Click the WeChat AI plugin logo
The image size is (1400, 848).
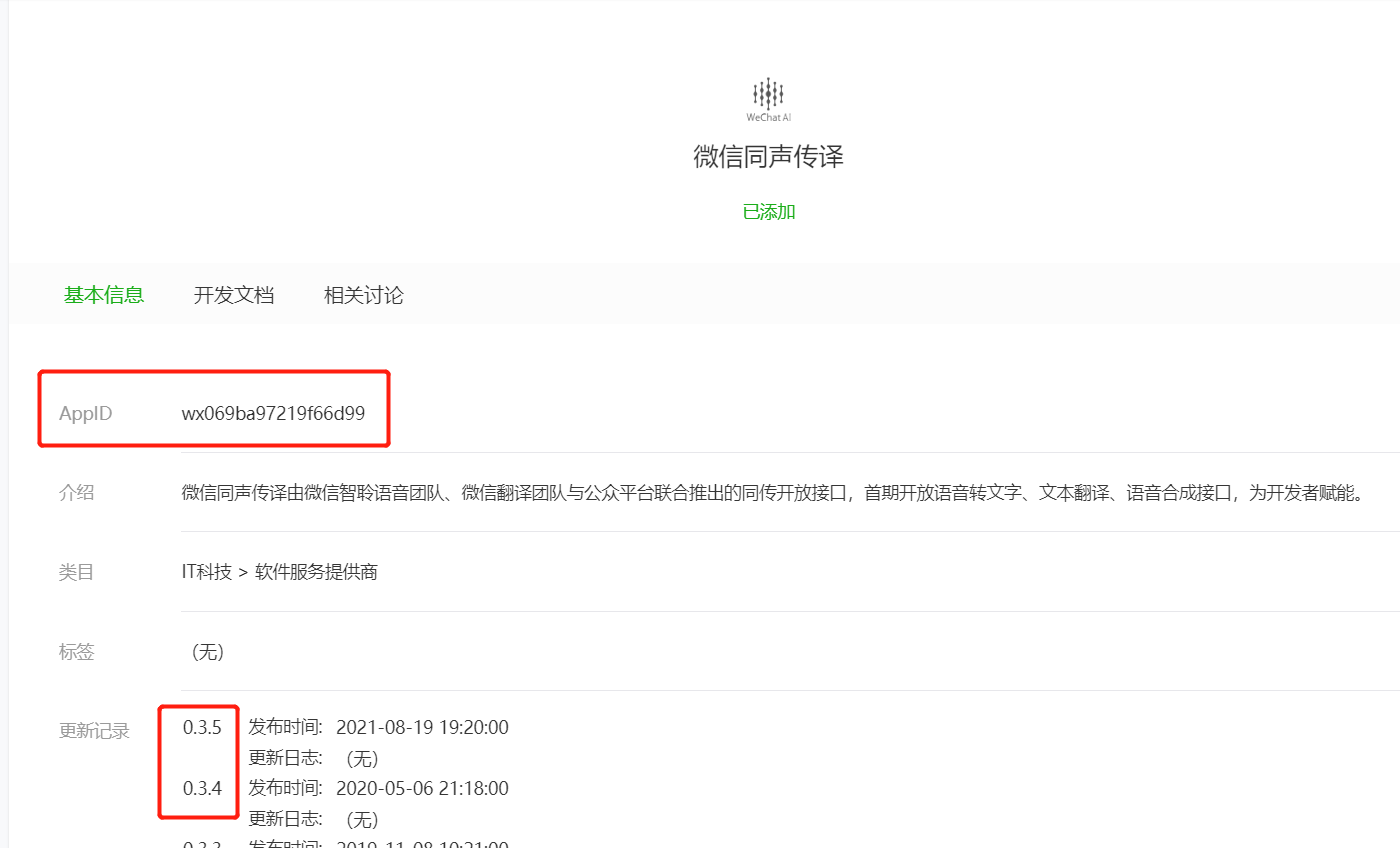[768, 100]
